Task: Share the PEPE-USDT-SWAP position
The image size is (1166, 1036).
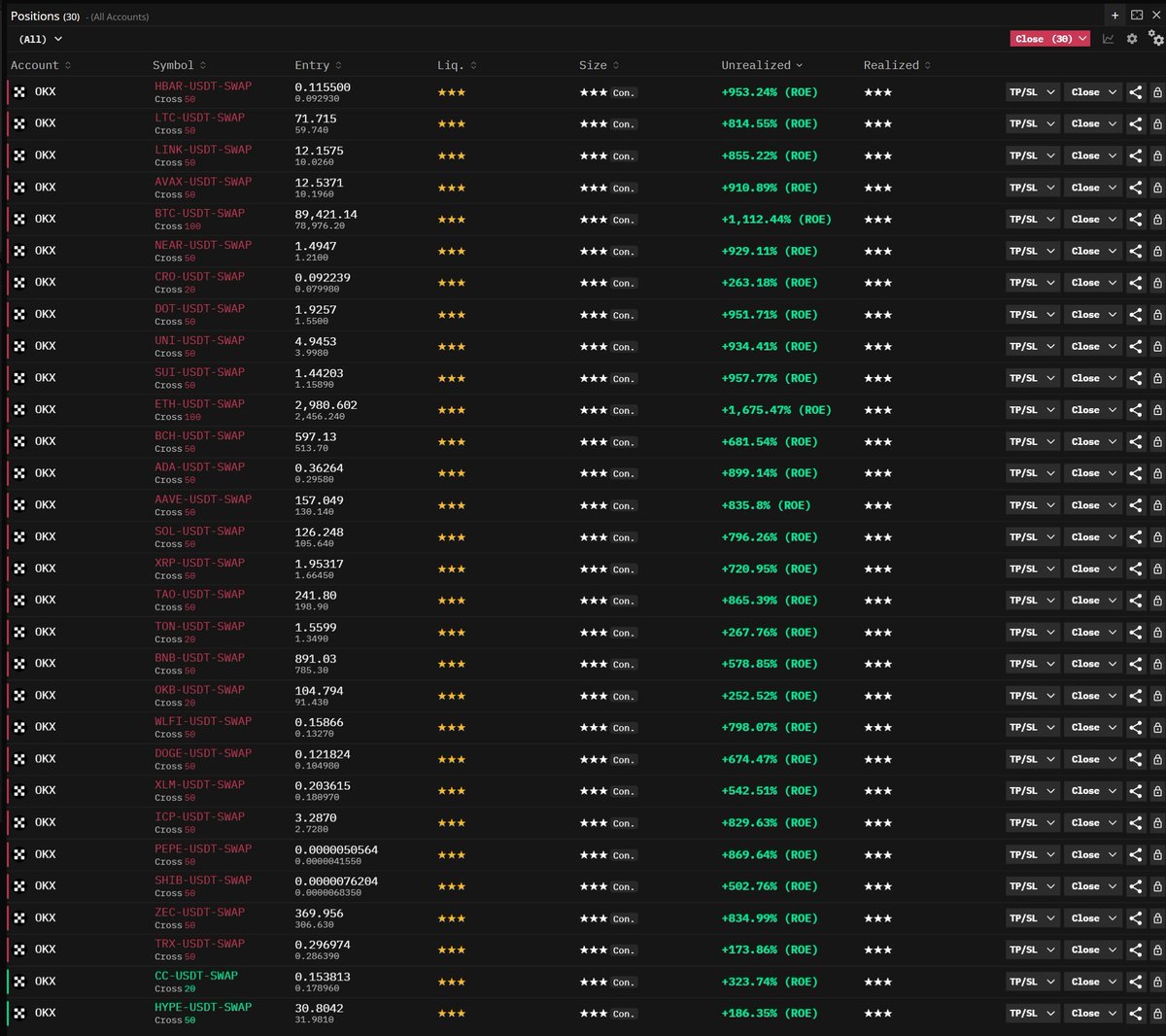Action: [1135, 855]
